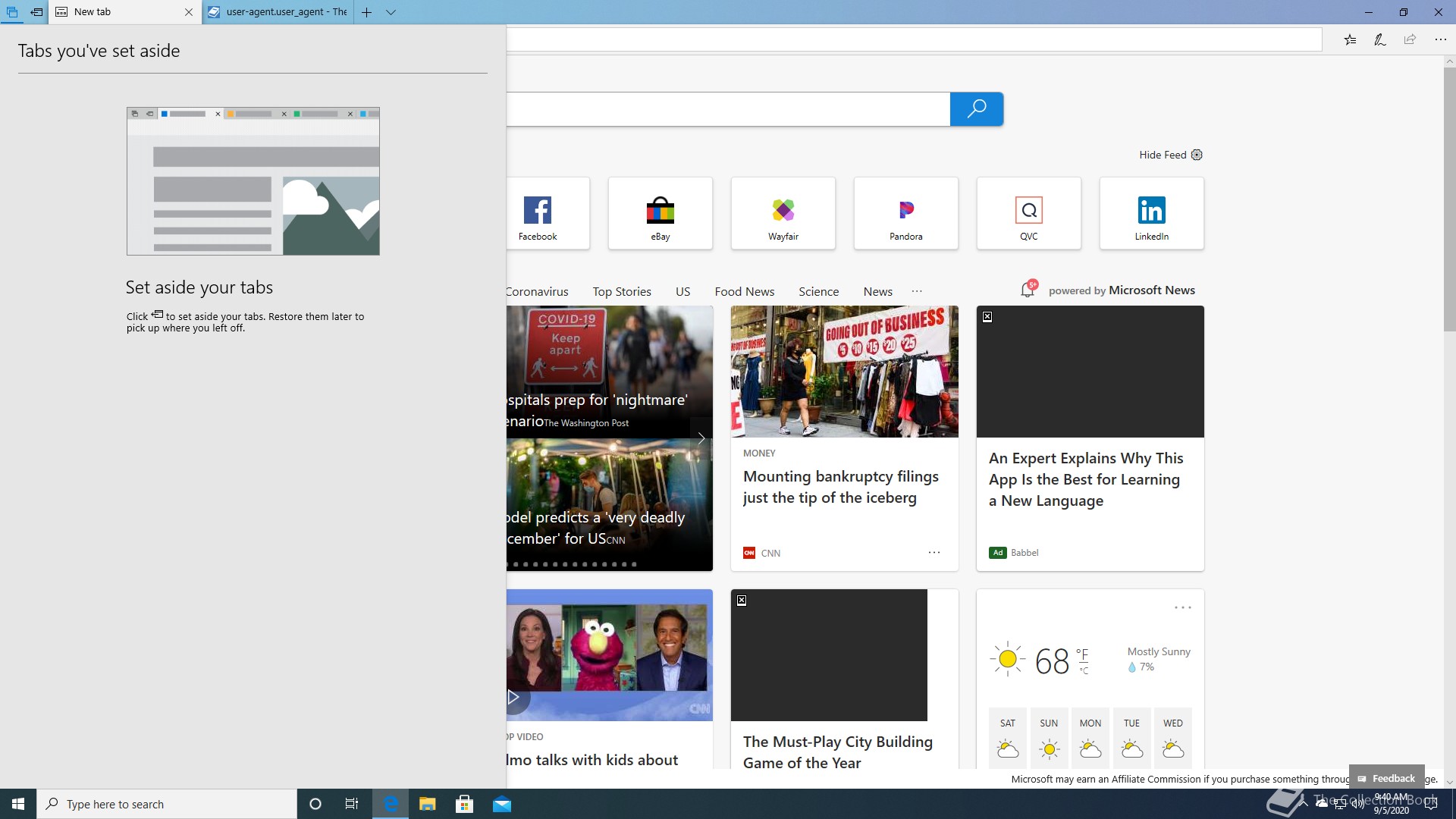Open the tabs you've set aside panel icon
Viewport: 1456px width, 819px height.
tap(11, 12)
